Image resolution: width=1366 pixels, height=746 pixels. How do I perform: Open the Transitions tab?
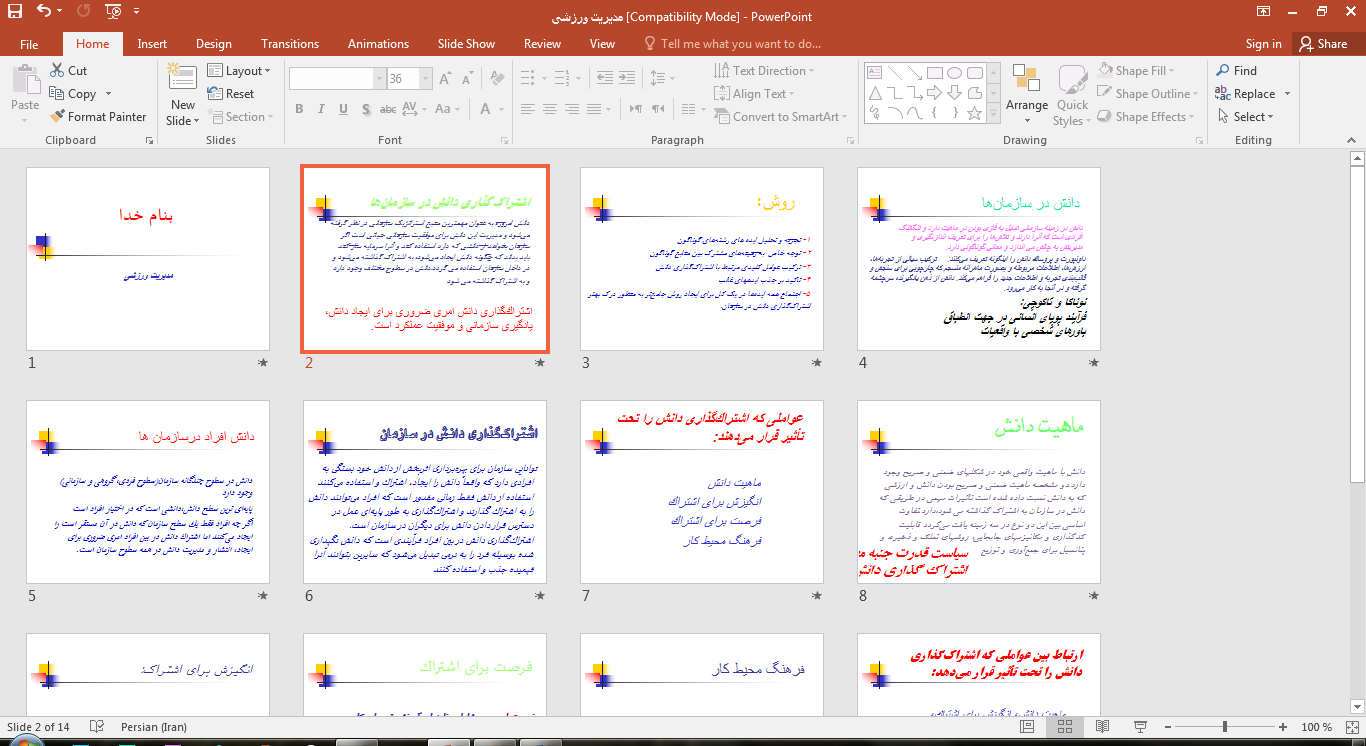coord(289,44)
